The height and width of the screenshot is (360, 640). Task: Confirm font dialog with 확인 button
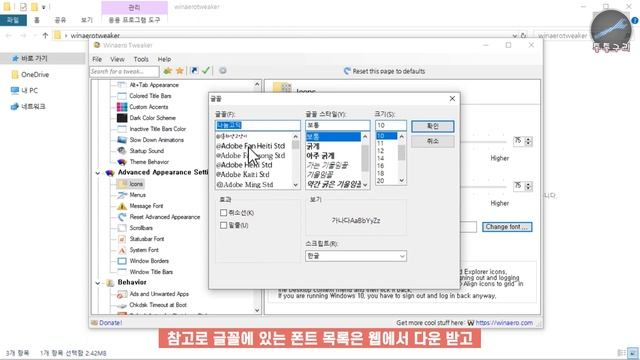point(433,126)
